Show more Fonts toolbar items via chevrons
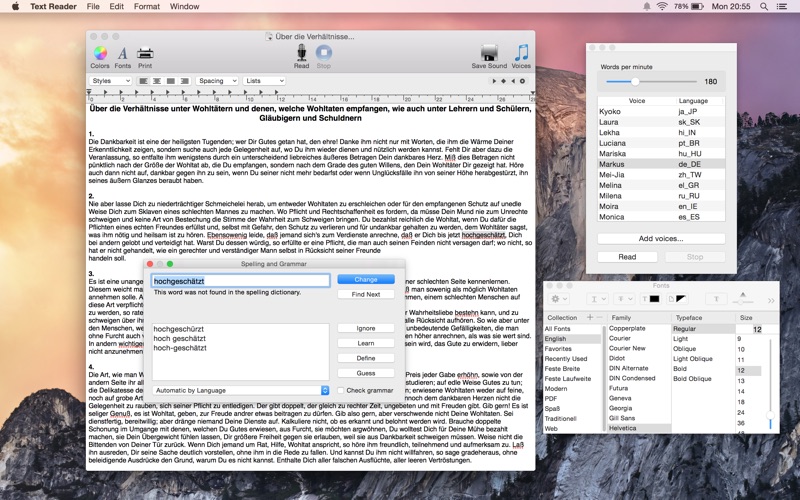The width and height of the screenshot is (800, 500). coord(771,300)
